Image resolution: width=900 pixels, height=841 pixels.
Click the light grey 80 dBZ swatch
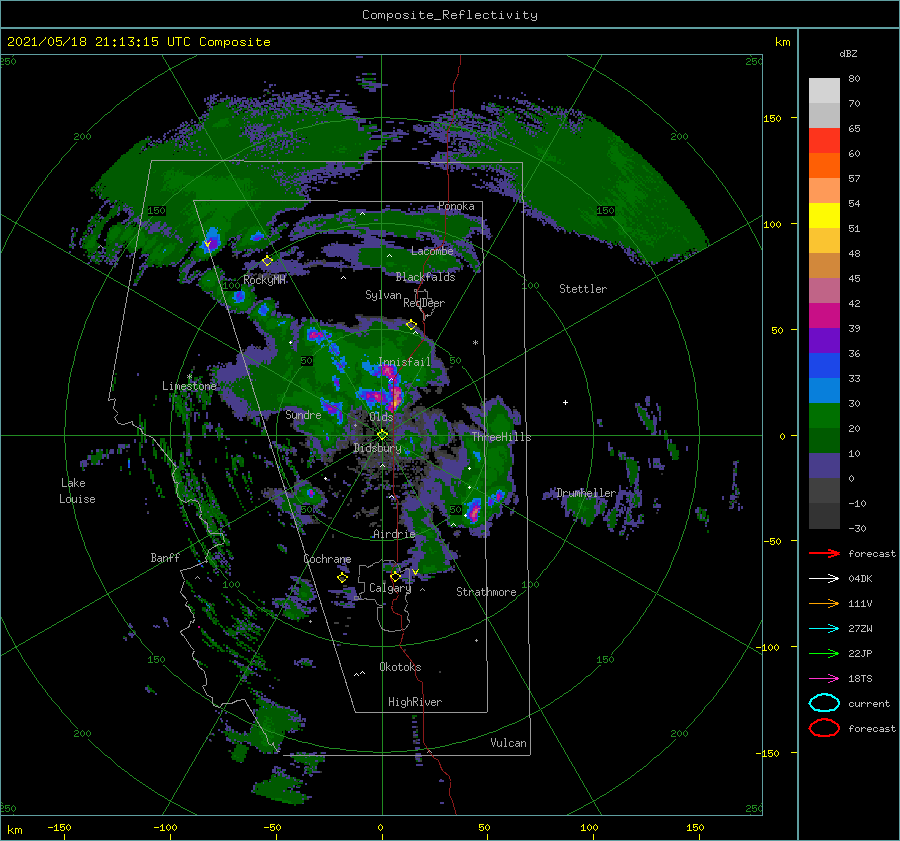click(x=824, y=90)
